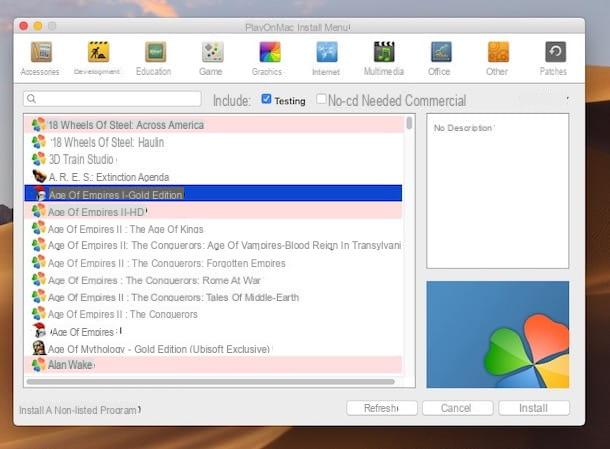
Task: Select The Conquerors: Tales Of Middle-Earth
Action: pyautogui.click(x=213, y=297)
